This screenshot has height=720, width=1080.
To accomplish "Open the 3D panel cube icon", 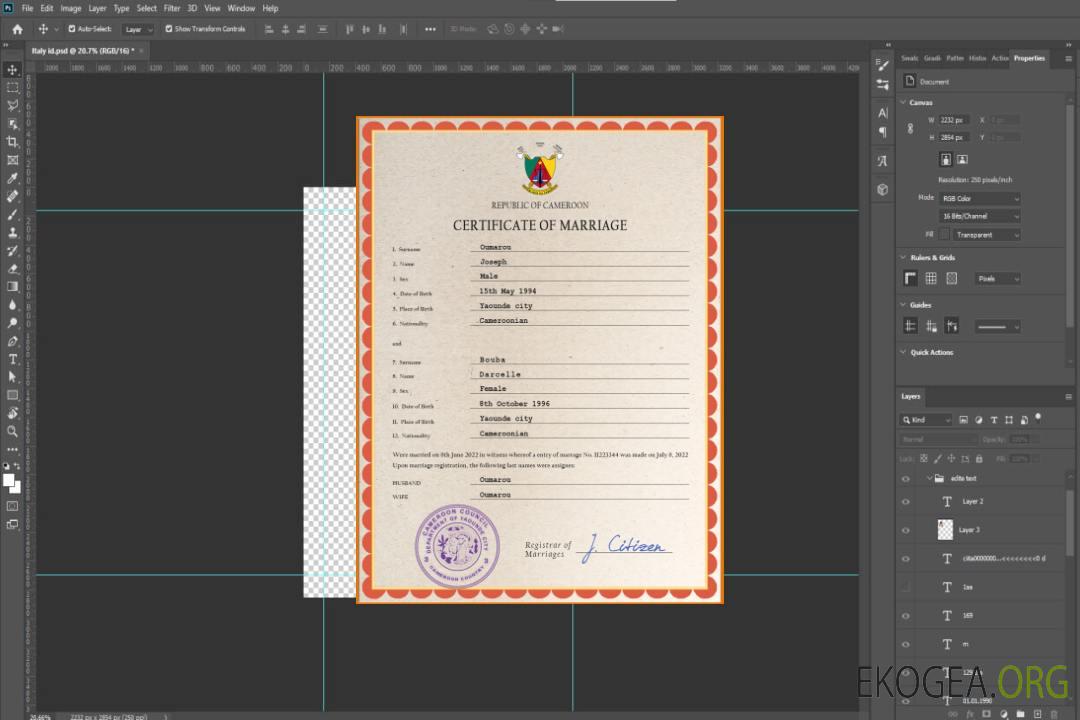I will [x=883, y=189].
